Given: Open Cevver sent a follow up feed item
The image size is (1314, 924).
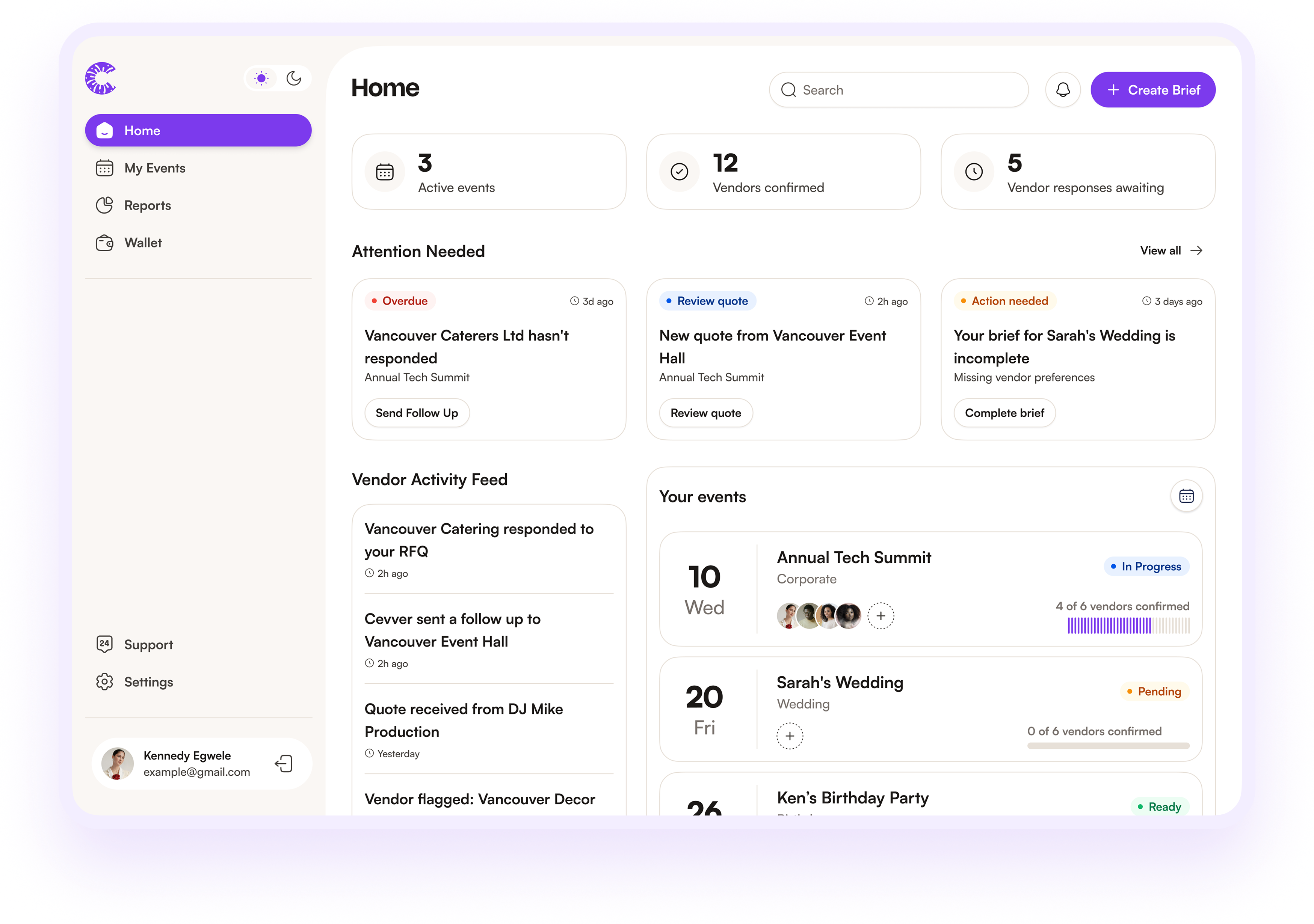Looking at the screenshot, I should click(x=489, y=640).
